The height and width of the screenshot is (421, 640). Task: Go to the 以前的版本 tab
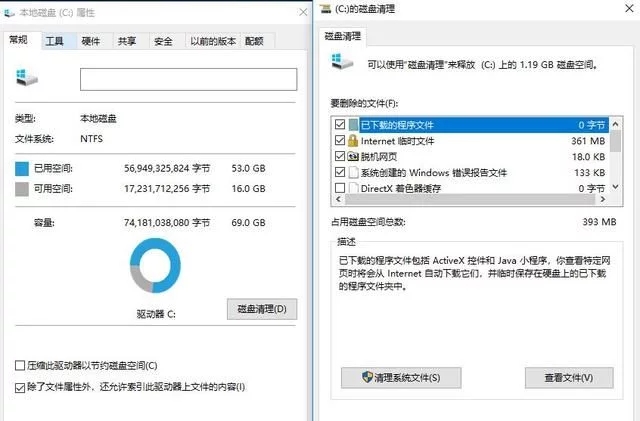(213, 41)
